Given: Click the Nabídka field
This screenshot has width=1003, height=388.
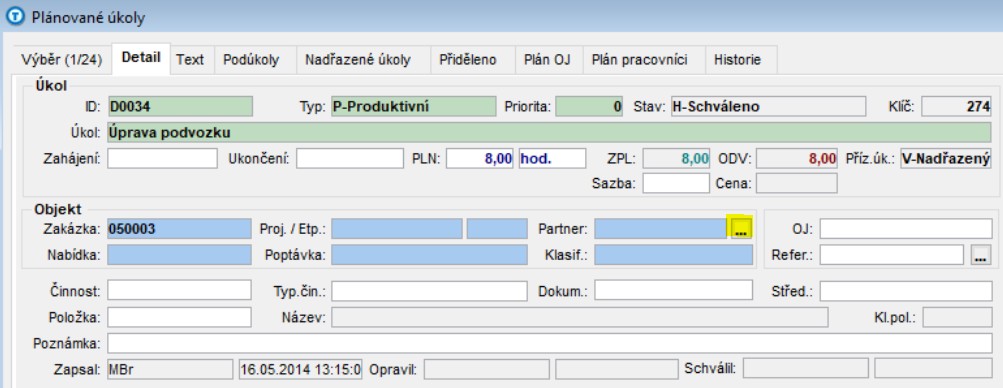Looking at the screenshot, I should click(x=179, y=254).
